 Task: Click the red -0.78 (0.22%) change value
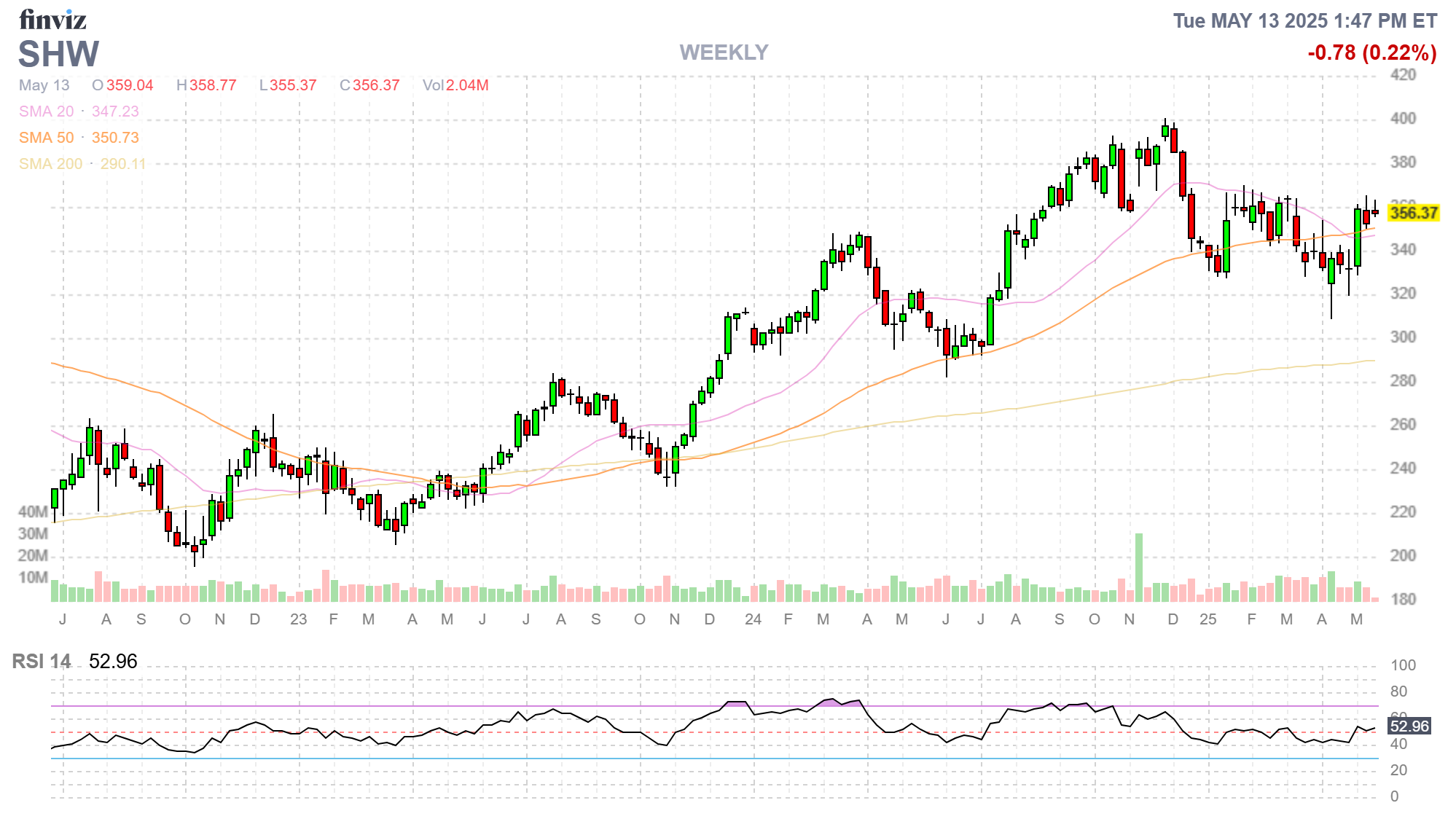1371,52
